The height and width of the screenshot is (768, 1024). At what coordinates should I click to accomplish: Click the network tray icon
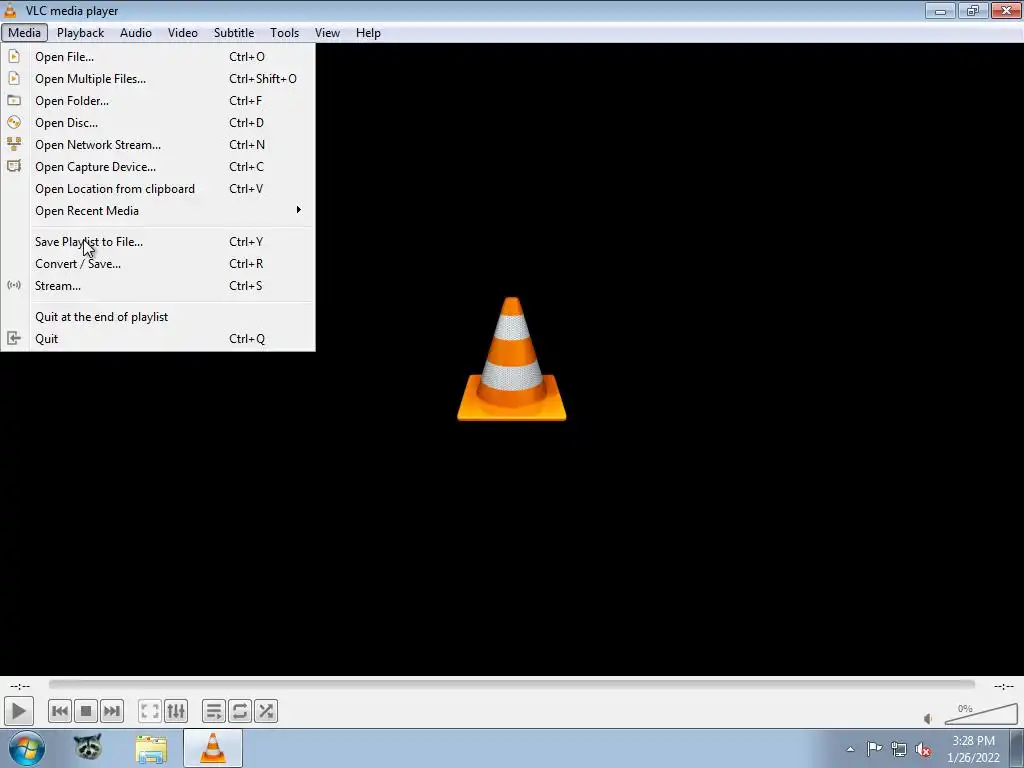pos(899,749)
